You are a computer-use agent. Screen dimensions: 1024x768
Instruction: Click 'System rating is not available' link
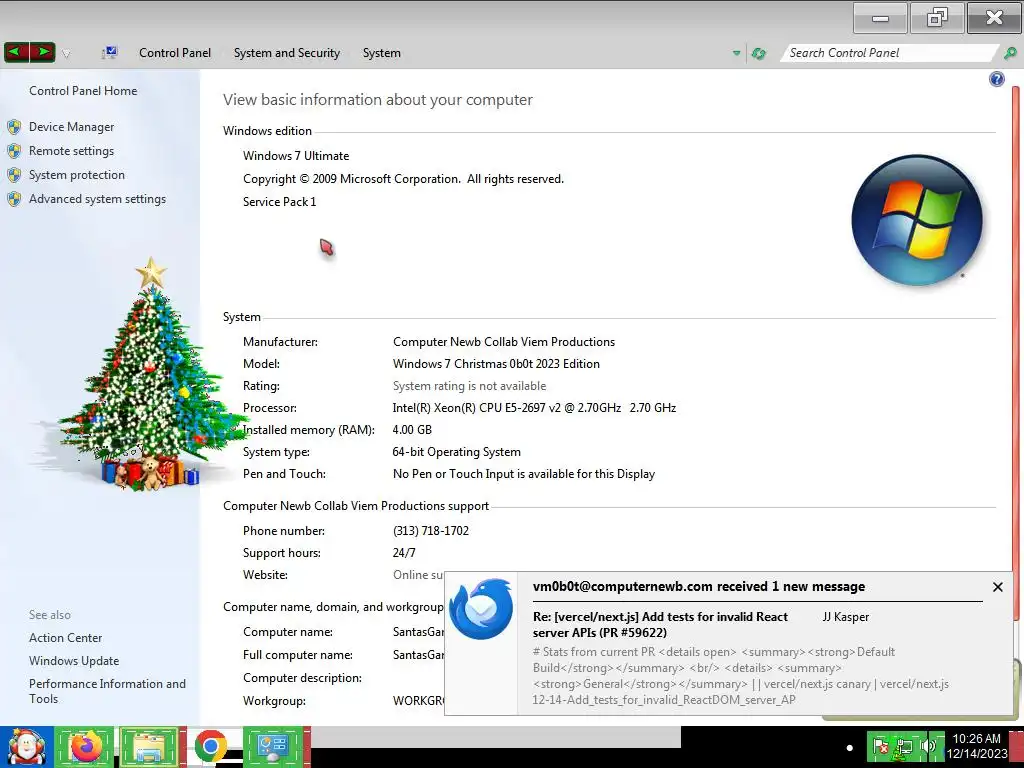pos(469,386)
